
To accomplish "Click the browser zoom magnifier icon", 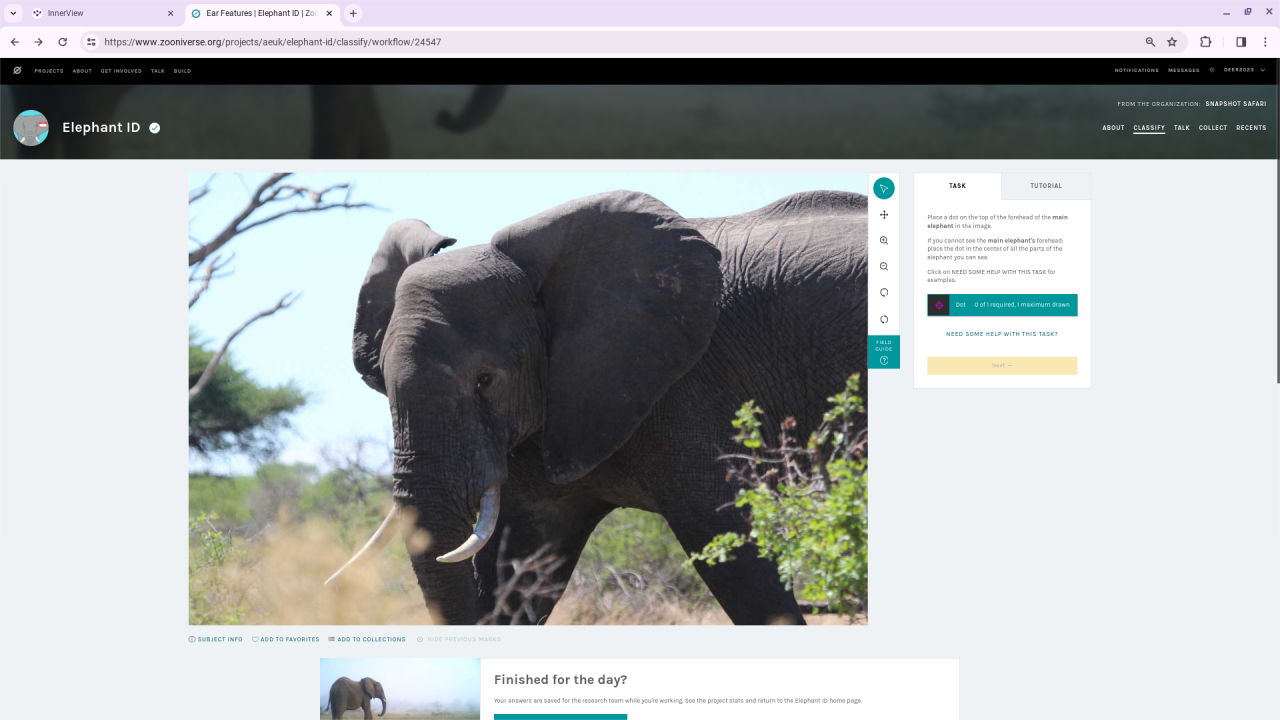I will [x=1150, y=42].
